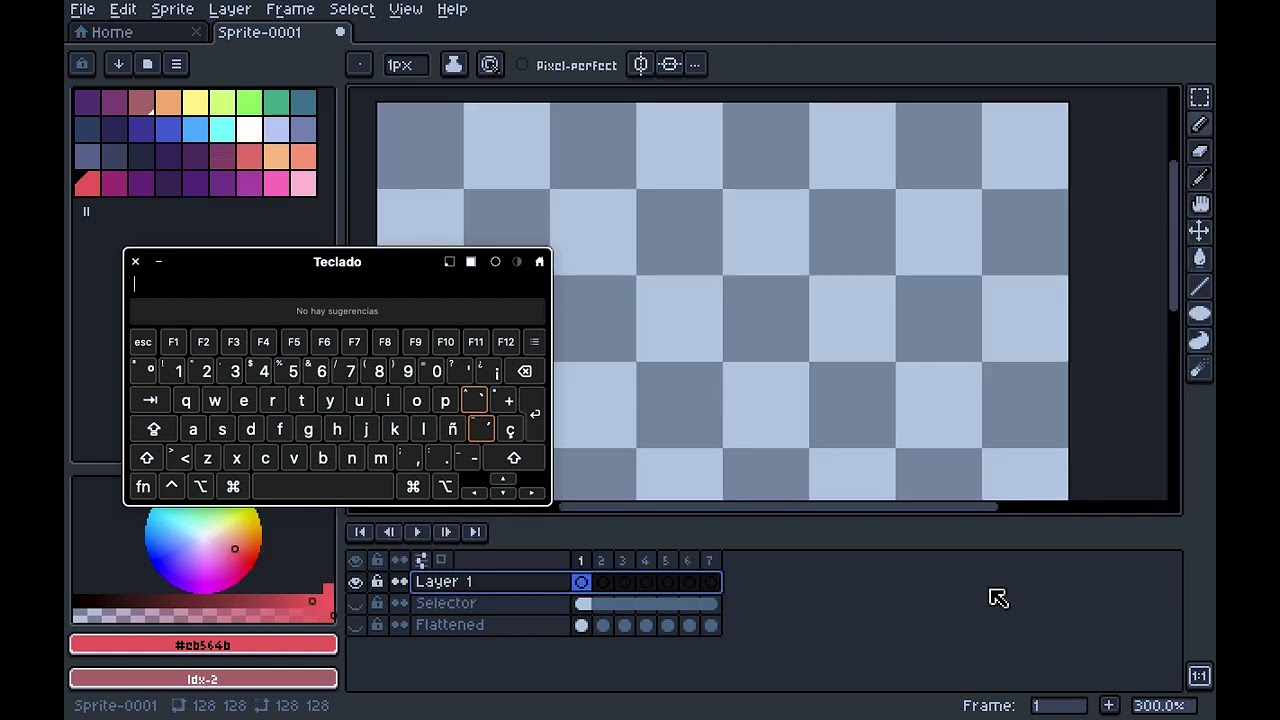Open the palette options menu button
Viewport: 1280px width, 720px height.
176,64
